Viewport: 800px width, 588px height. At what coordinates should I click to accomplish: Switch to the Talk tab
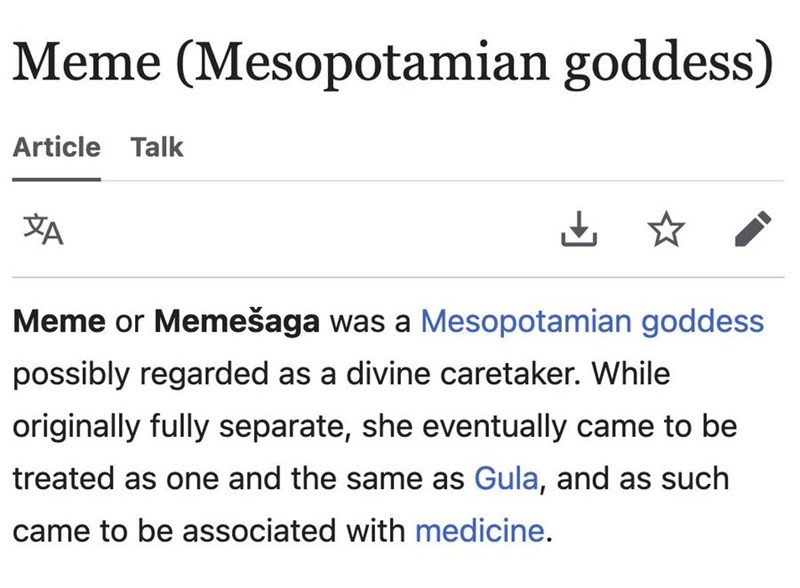tap(155, 147)
